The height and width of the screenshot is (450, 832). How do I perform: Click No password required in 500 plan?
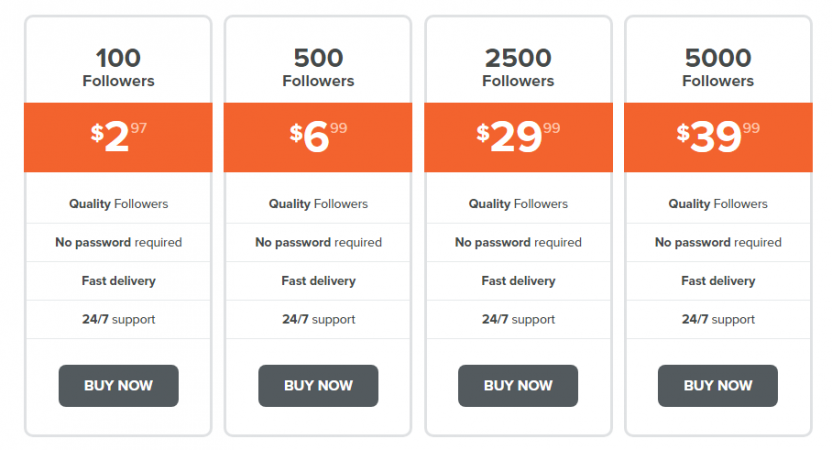pyautogui.click(x=318, y=243)
